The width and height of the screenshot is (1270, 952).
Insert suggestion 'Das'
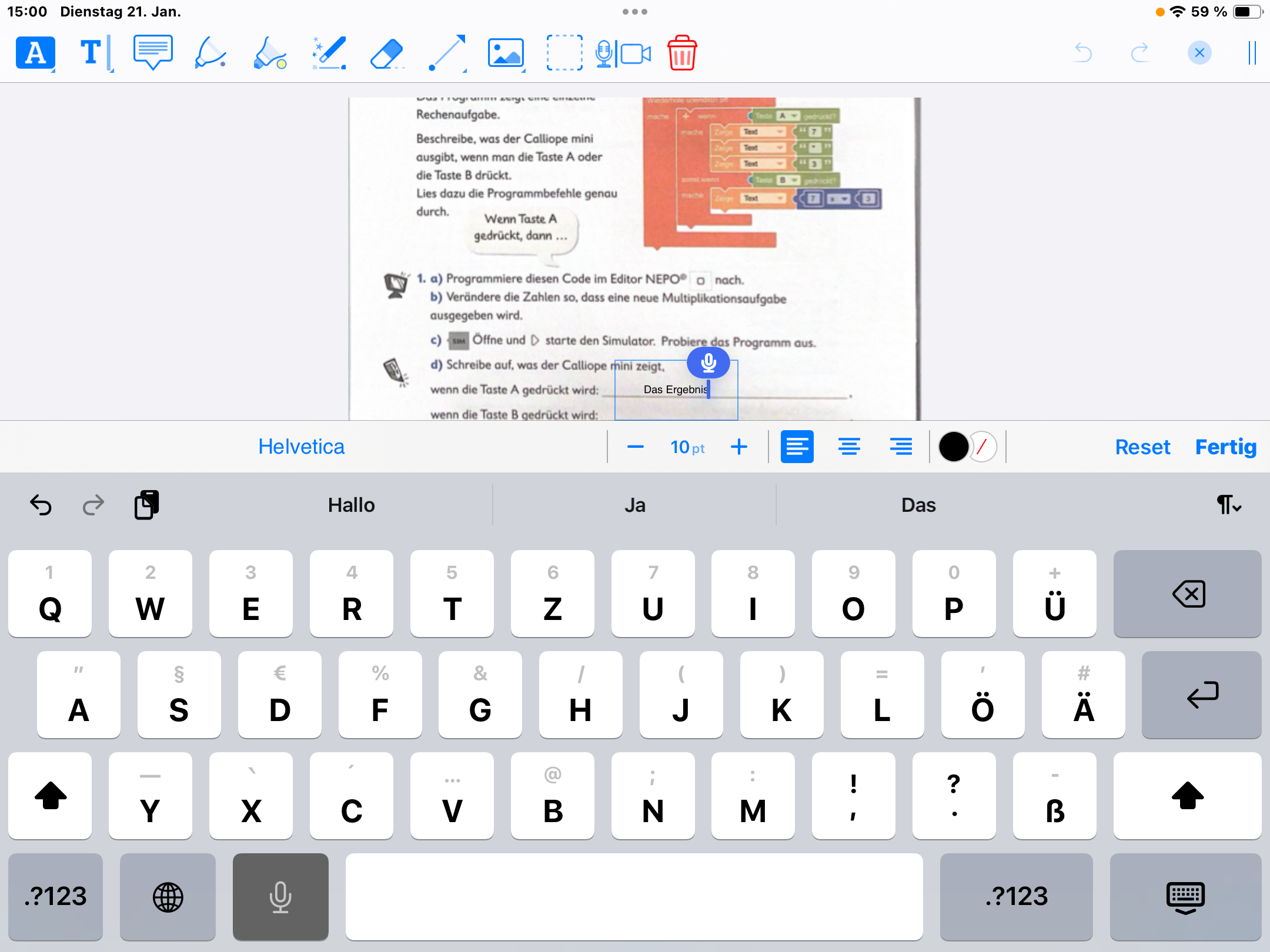pos(918,505)
